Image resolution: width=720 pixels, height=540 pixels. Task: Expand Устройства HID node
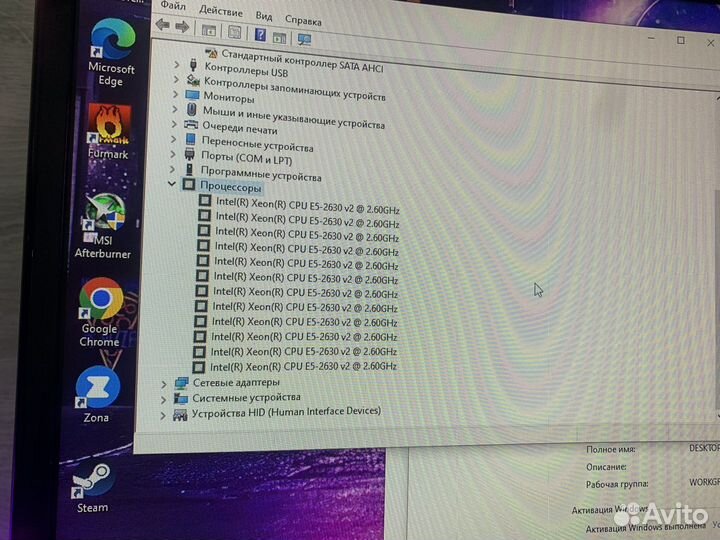tap(163, 416)
